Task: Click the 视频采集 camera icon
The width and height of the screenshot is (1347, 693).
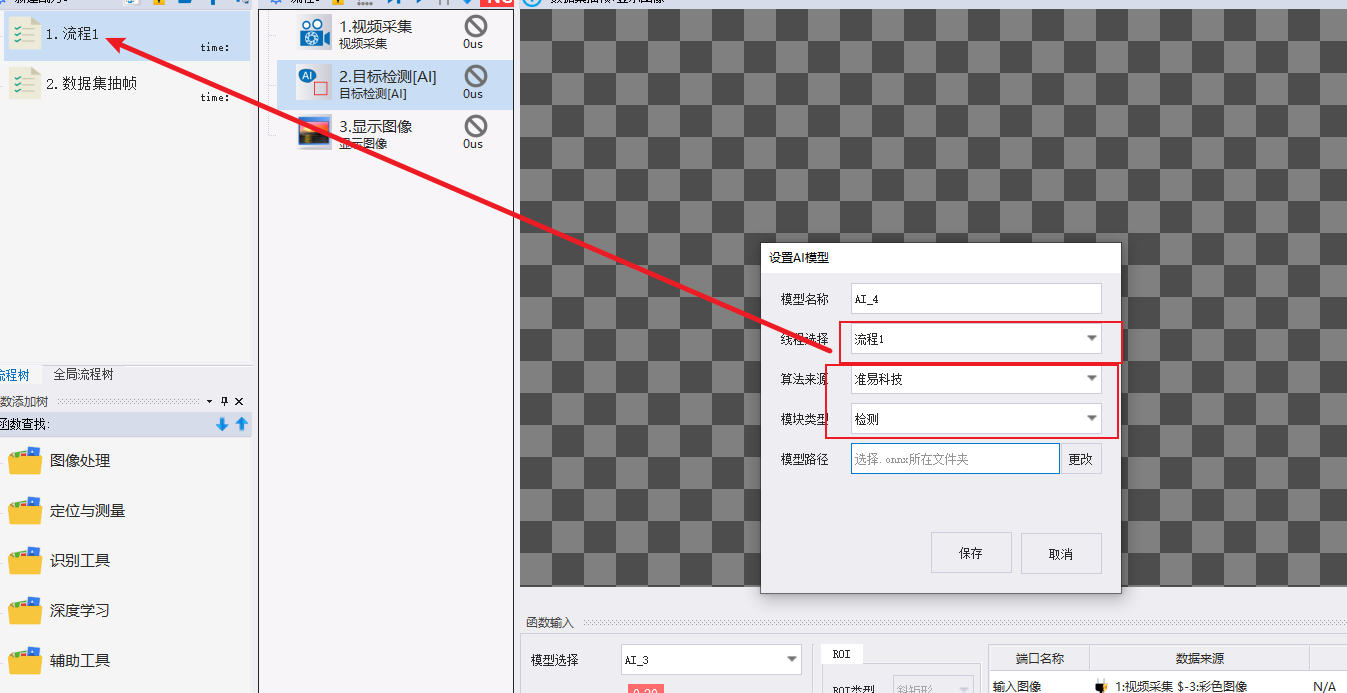Action: pyautogui.click(x=315, y=33)
